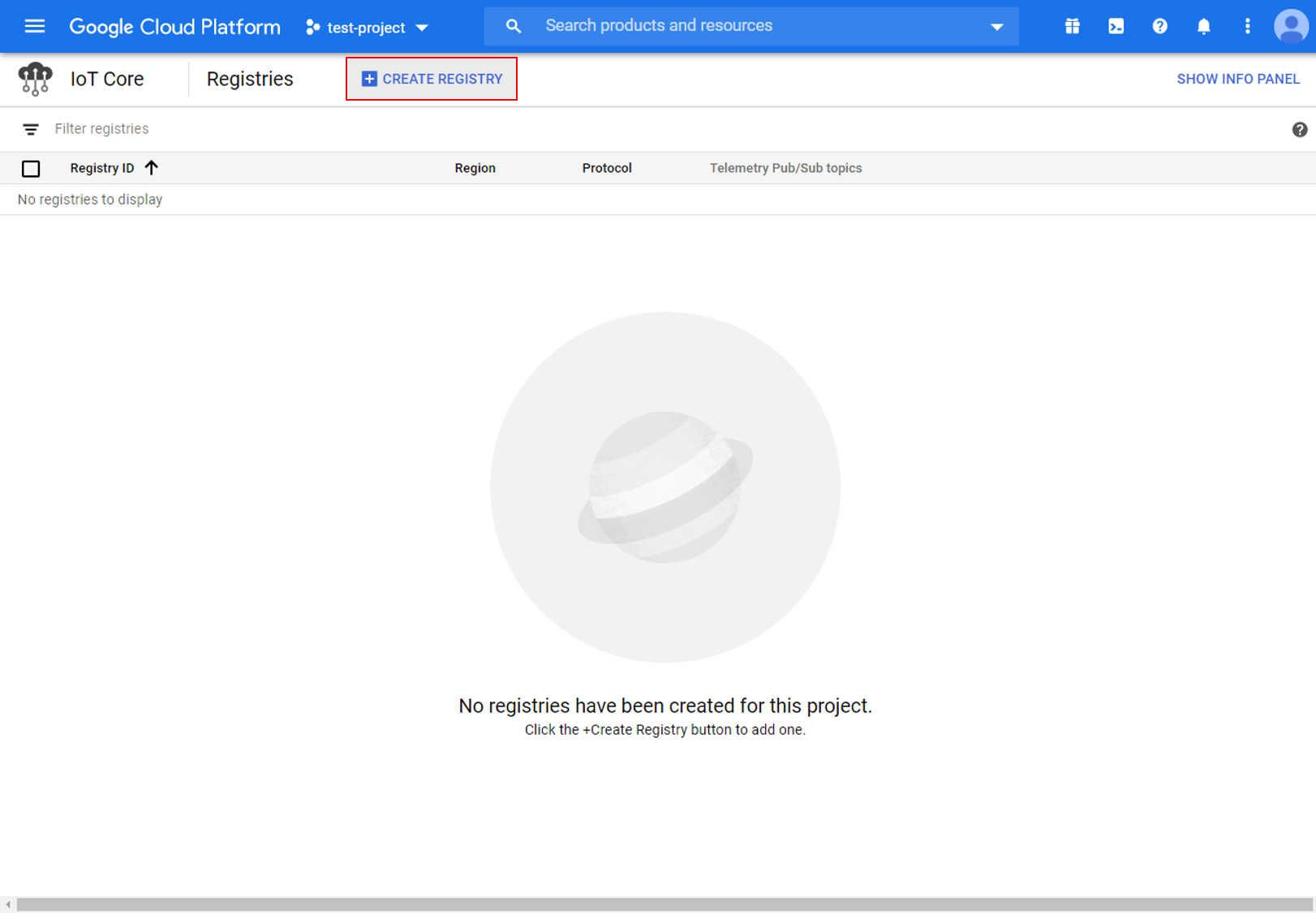
Task: Click the Registry ID sort arrow
Action: (x=152, y=167)
